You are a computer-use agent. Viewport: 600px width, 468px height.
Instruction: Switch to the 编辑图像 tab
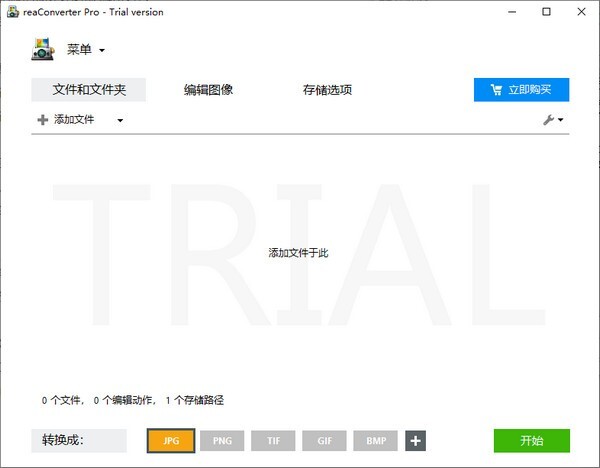208,90
